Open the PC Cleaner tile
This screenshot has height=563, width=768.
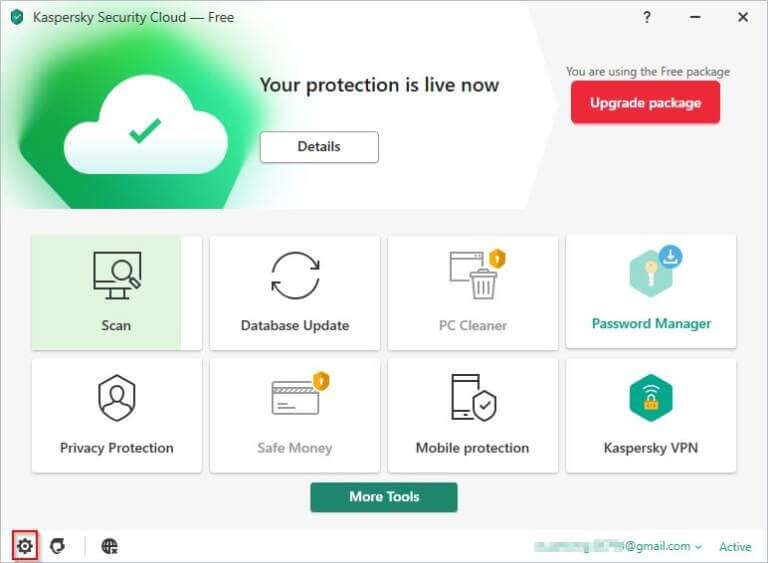click(473, 293)
